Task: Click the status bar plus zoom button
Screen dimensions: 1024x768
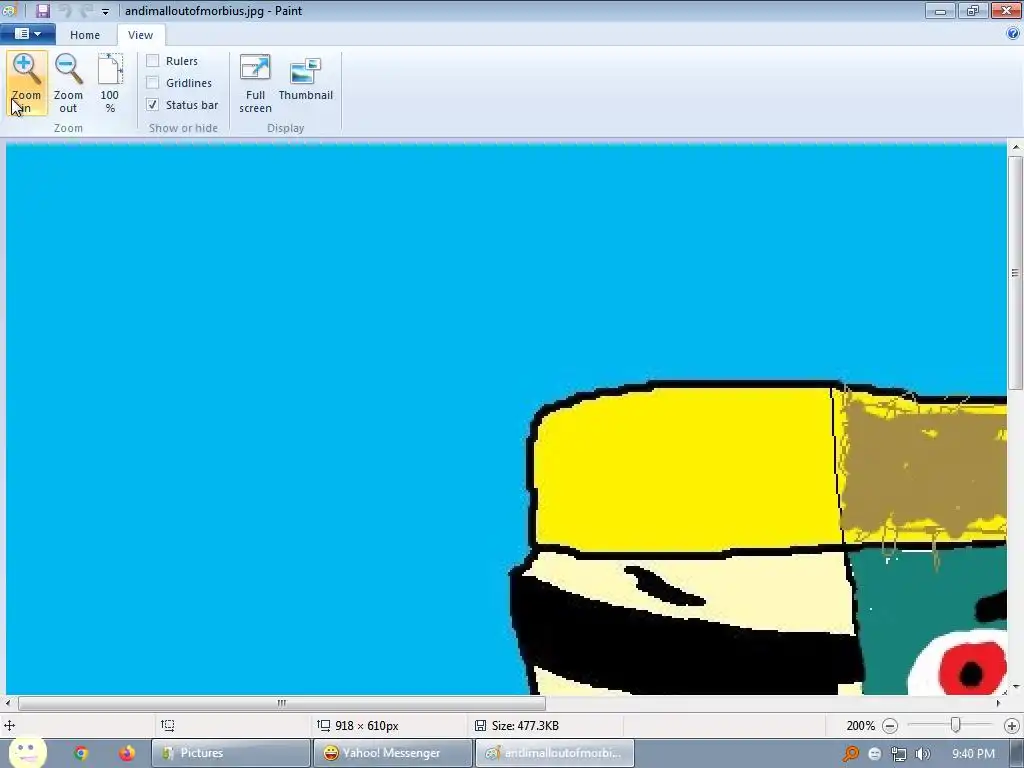Action: (x=1012, y=726)
